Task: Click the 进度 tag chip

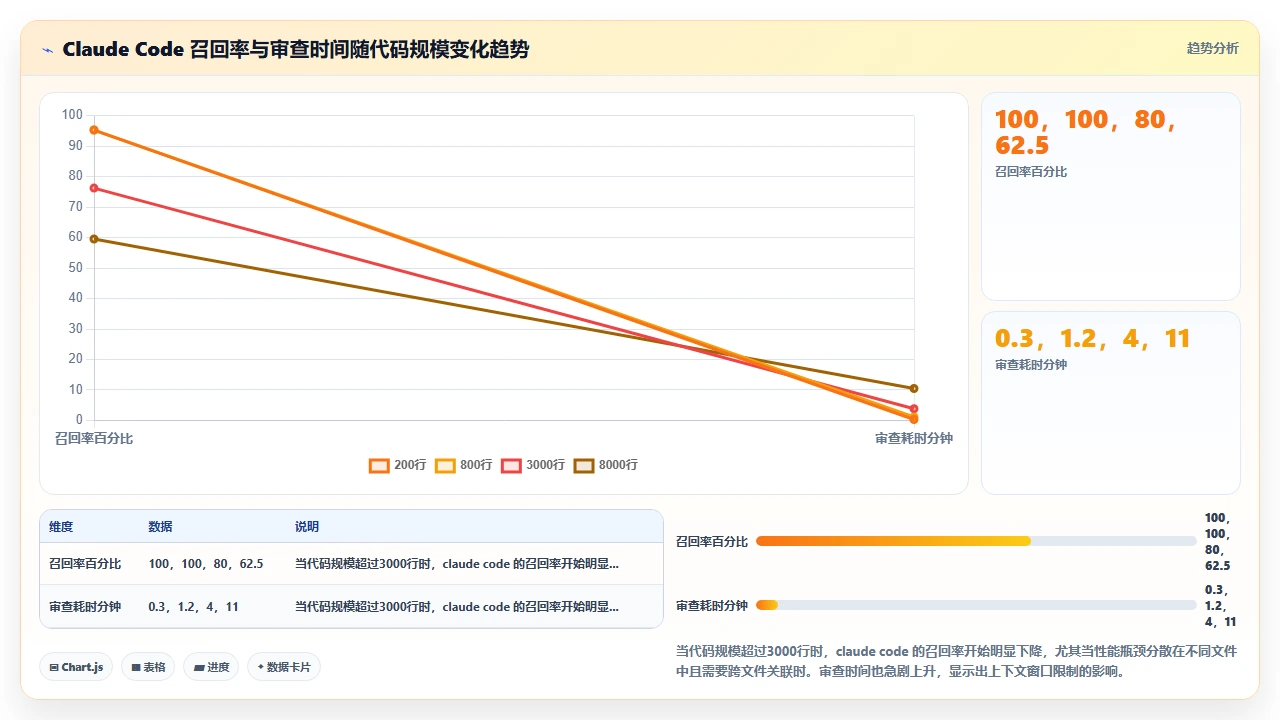Action: pyautogui.click(x=211, y=667)
